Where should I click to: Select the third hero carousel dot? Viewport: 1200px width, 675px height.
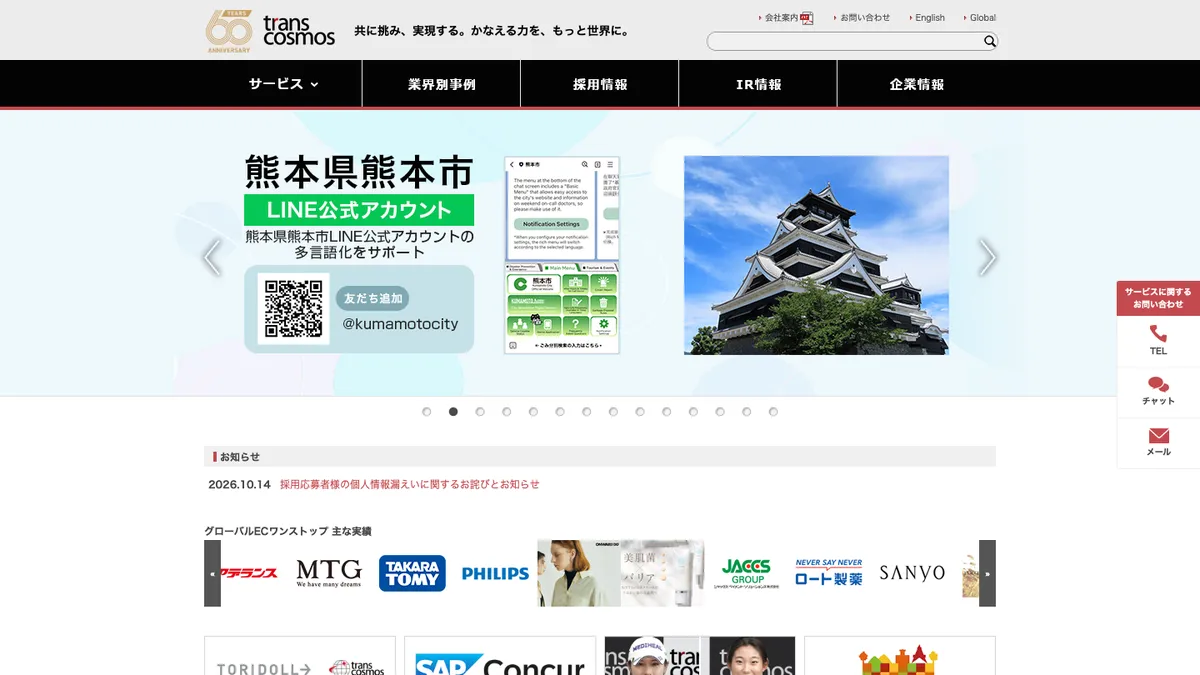(x=480, y=411)
